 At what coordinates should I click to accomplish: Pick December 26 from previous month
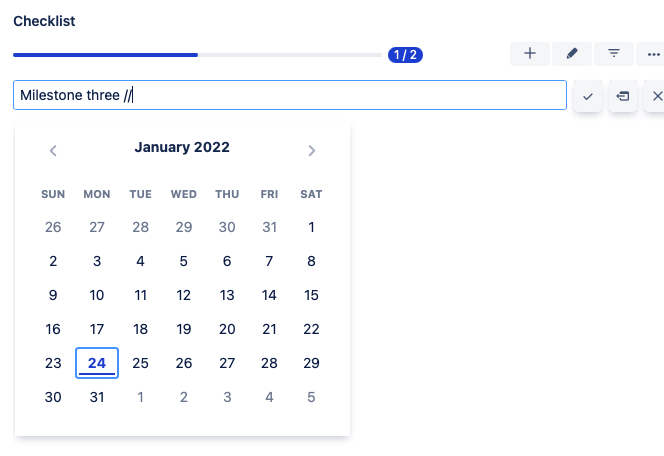[53, 227]
